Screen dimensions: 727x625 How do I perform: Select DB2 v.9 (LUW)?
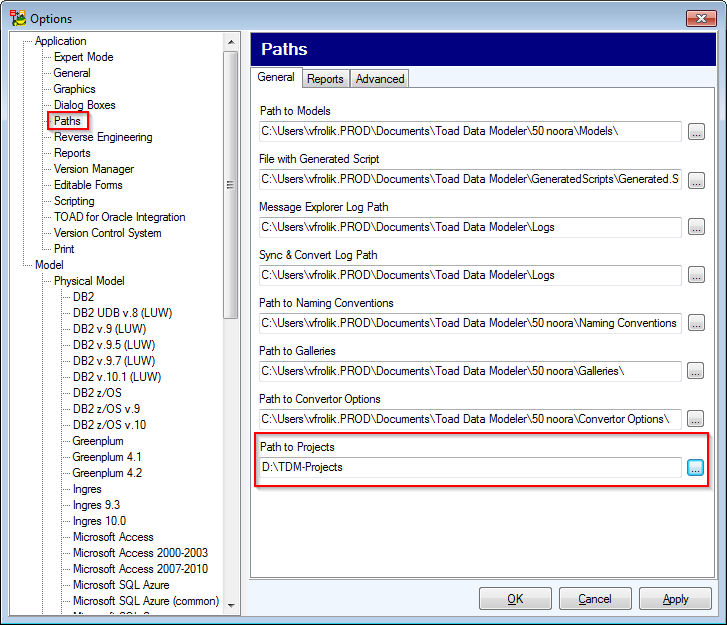click(x=109, y=329)
